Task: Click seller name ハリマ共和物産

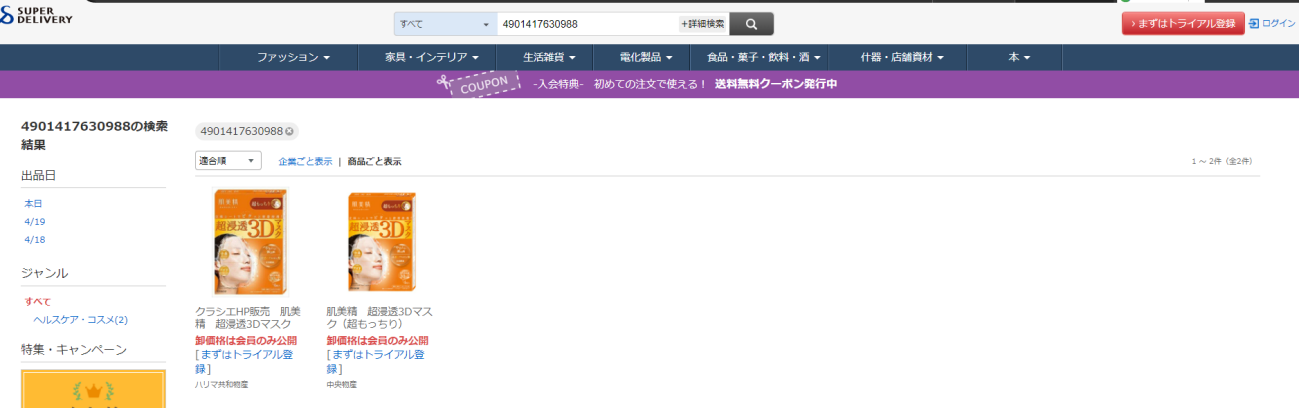Action: point(220,384)
